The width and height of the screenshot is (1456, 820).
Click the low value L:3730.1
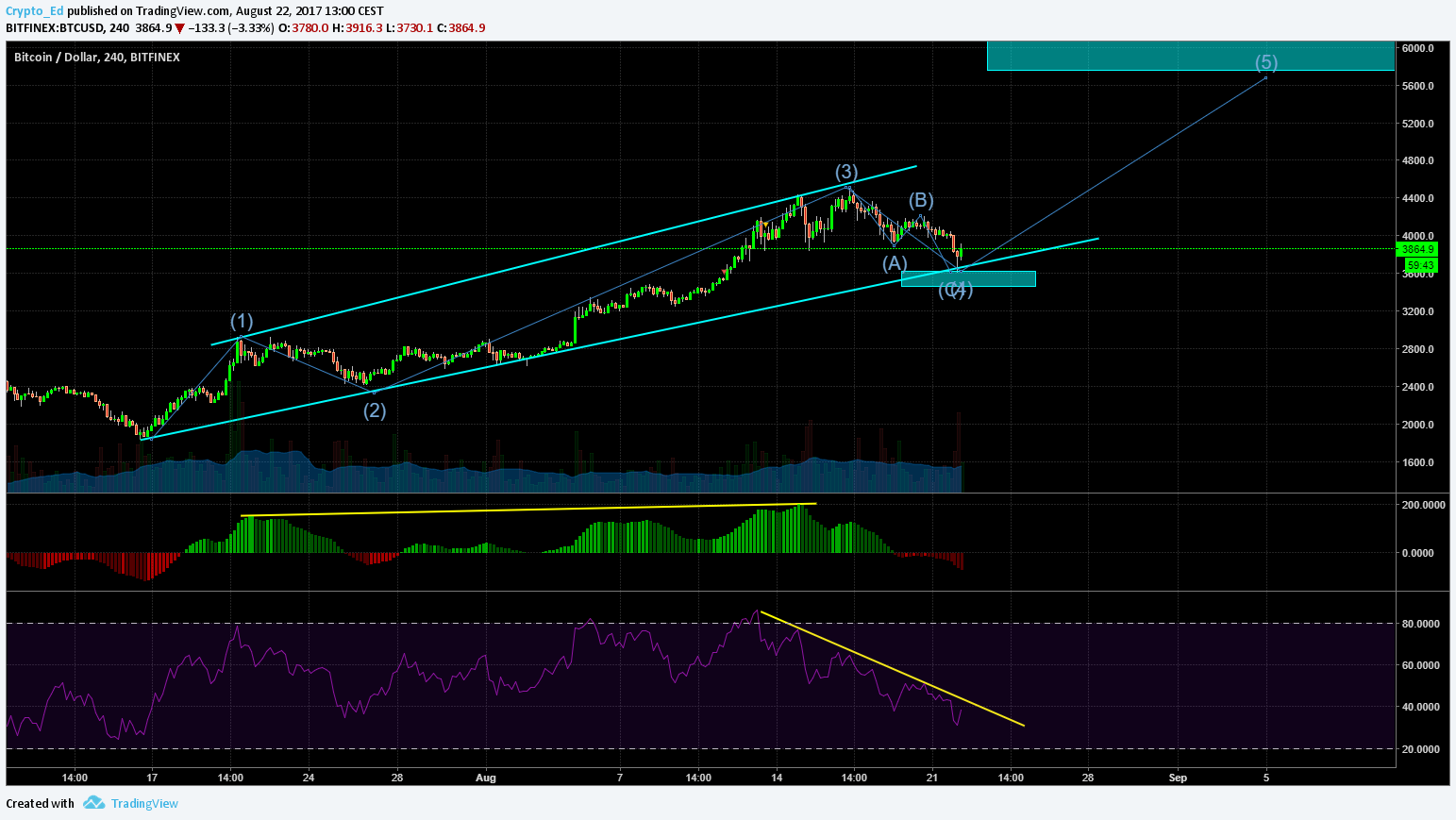pyautogui.click(x=410, y=28)
